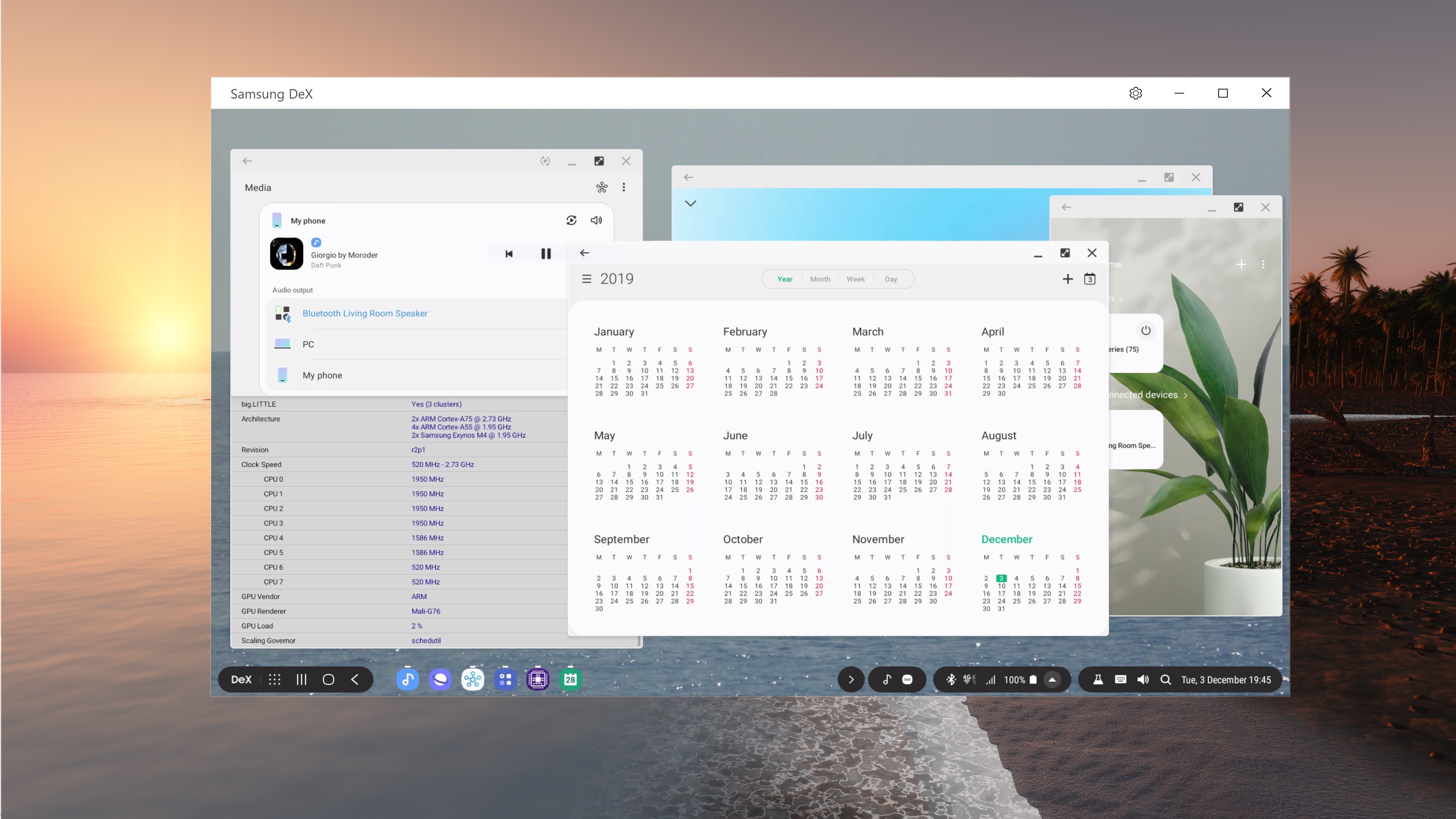Open SmartThings icon in Media header
The width and height of the screenshot is (1456, 819).
[601, 187]
